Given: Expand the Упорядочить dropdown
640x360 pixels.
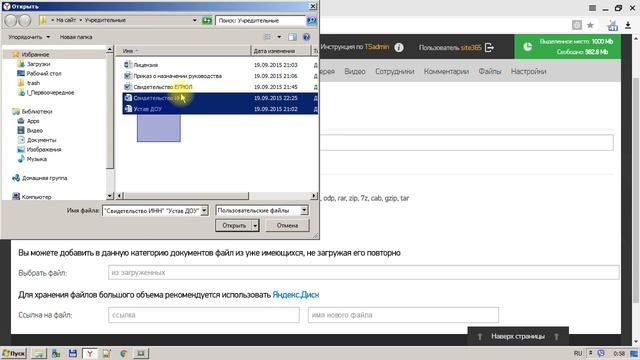Looking at the screenshot, I should tap(29, 37).
